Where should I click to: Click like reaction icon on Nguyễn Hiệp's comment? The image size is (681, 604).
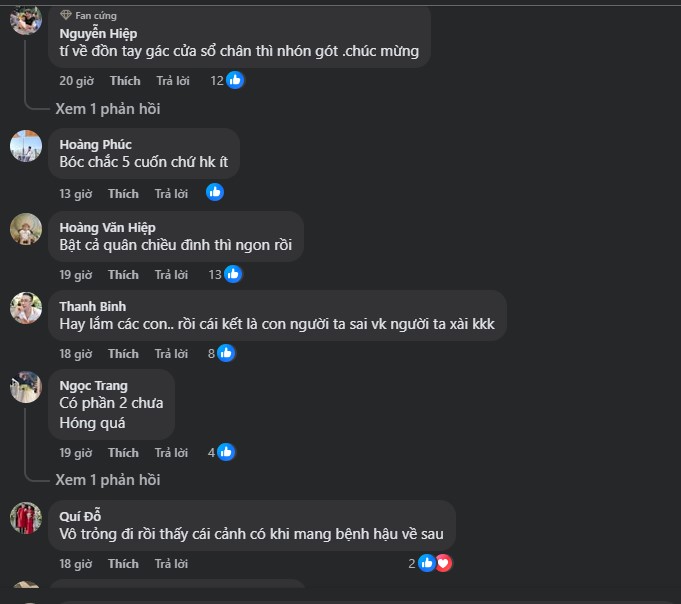click(235, 81)
